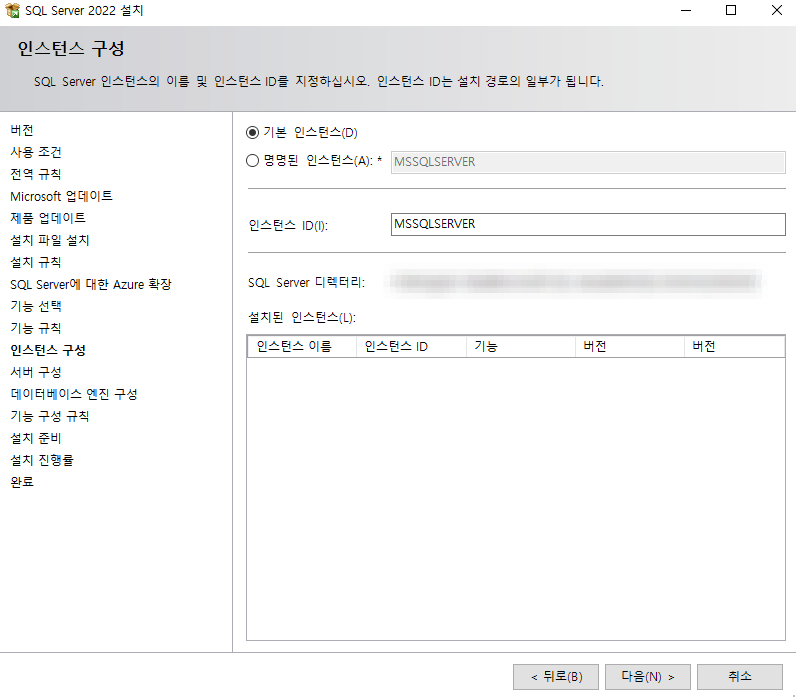The width and height of the screenshot is (796, 697).
Task: Select the 설치 진행률 step
Action: point(42,460)
